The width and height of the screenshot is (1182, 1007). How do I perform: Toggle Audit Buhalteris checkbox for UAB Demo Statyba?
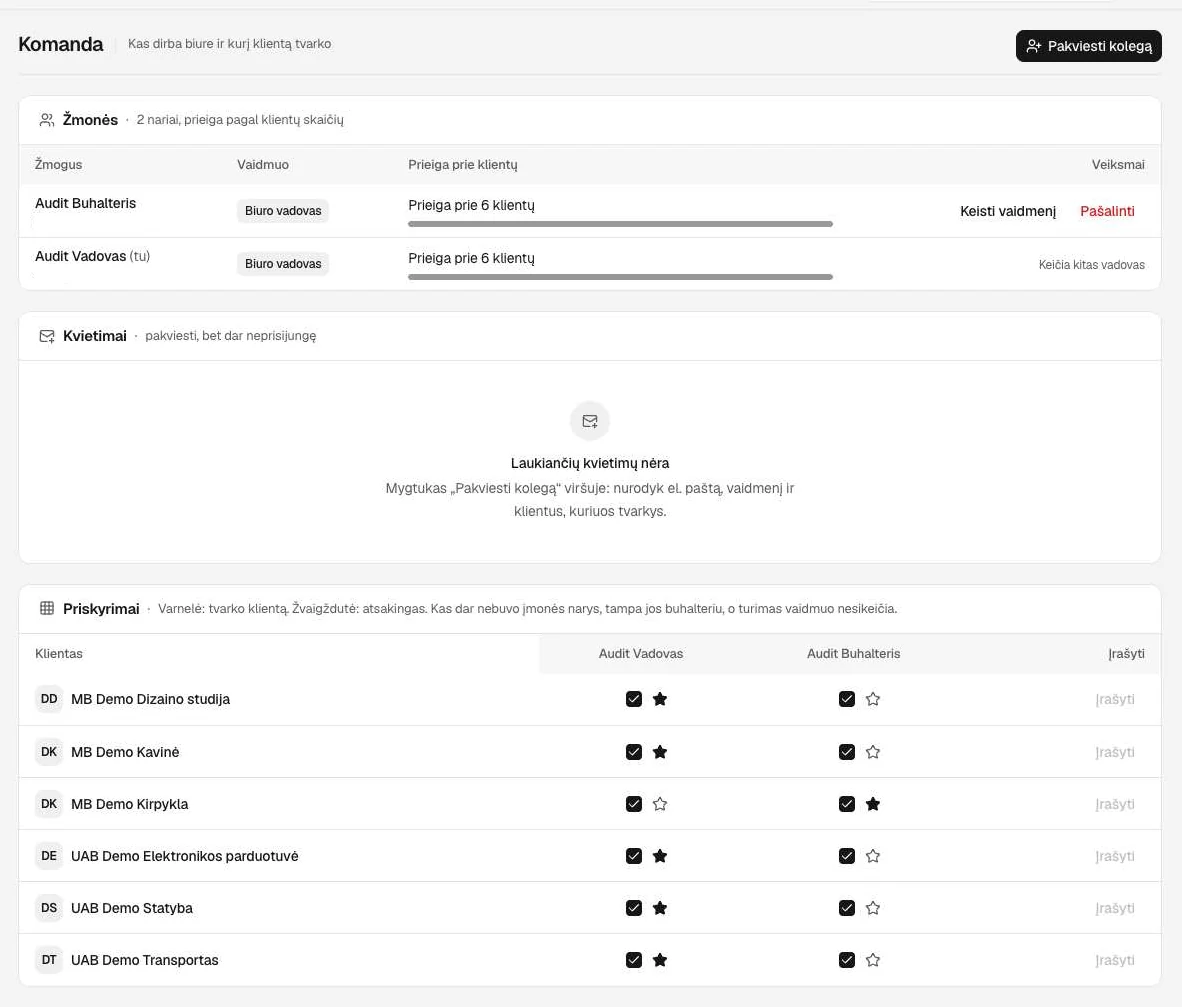847,908
